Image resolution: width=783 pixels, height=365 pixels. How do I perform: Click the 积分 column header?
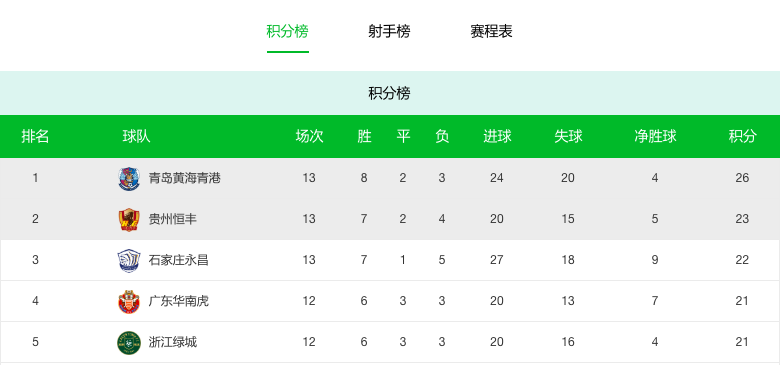pyautogui.click(x=743, y=136)
